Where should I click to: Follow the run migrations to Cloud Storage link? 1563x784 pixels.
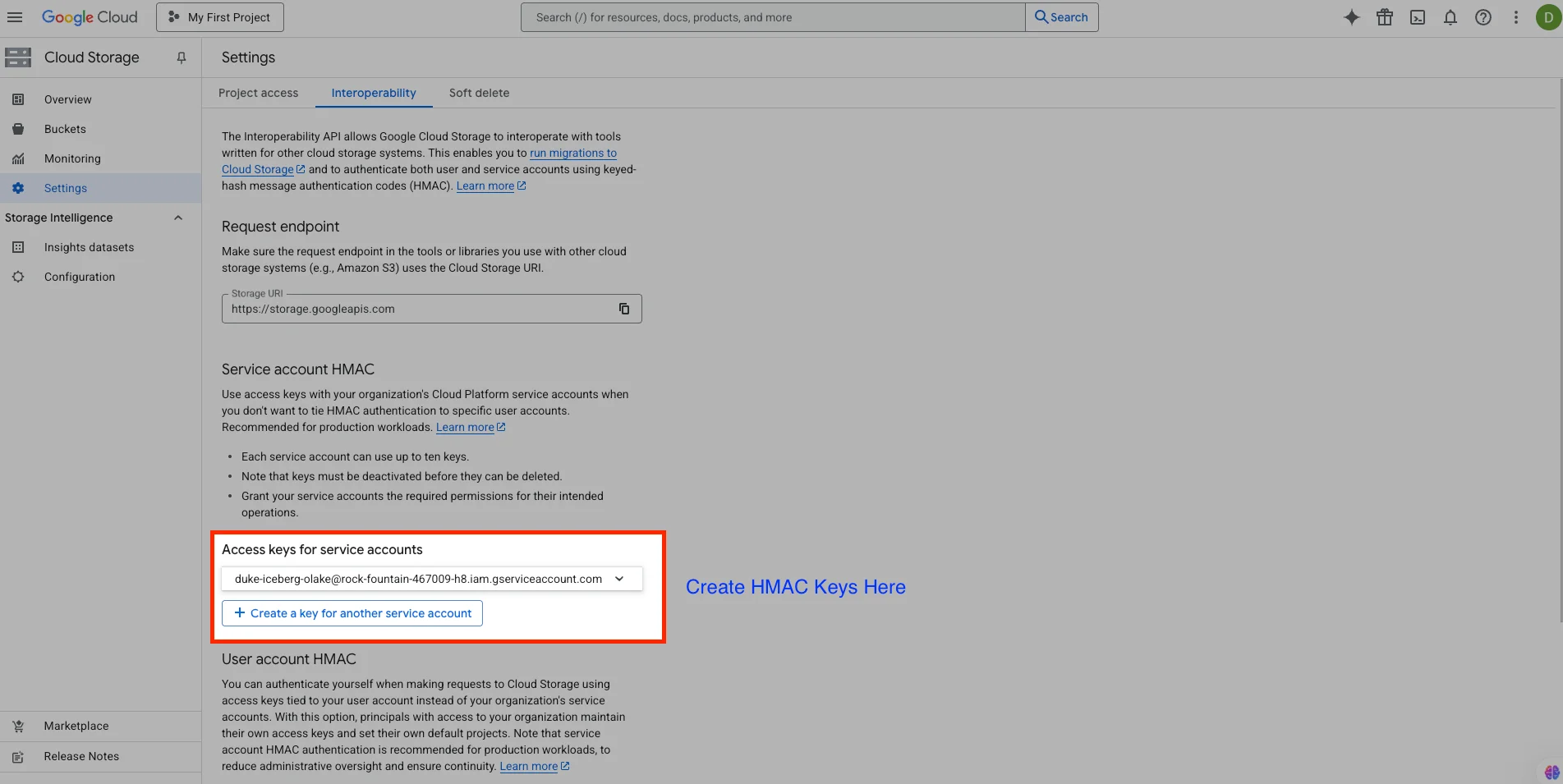(x=572, y=154)
